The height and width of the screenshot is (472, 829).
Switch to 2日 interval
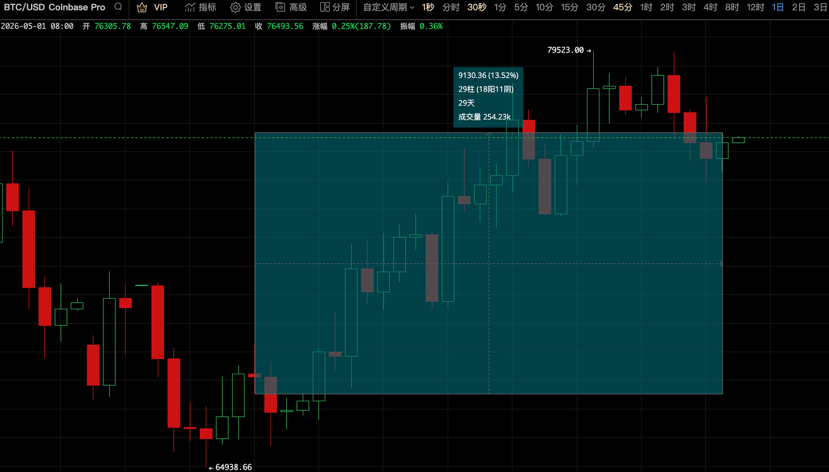799,7
